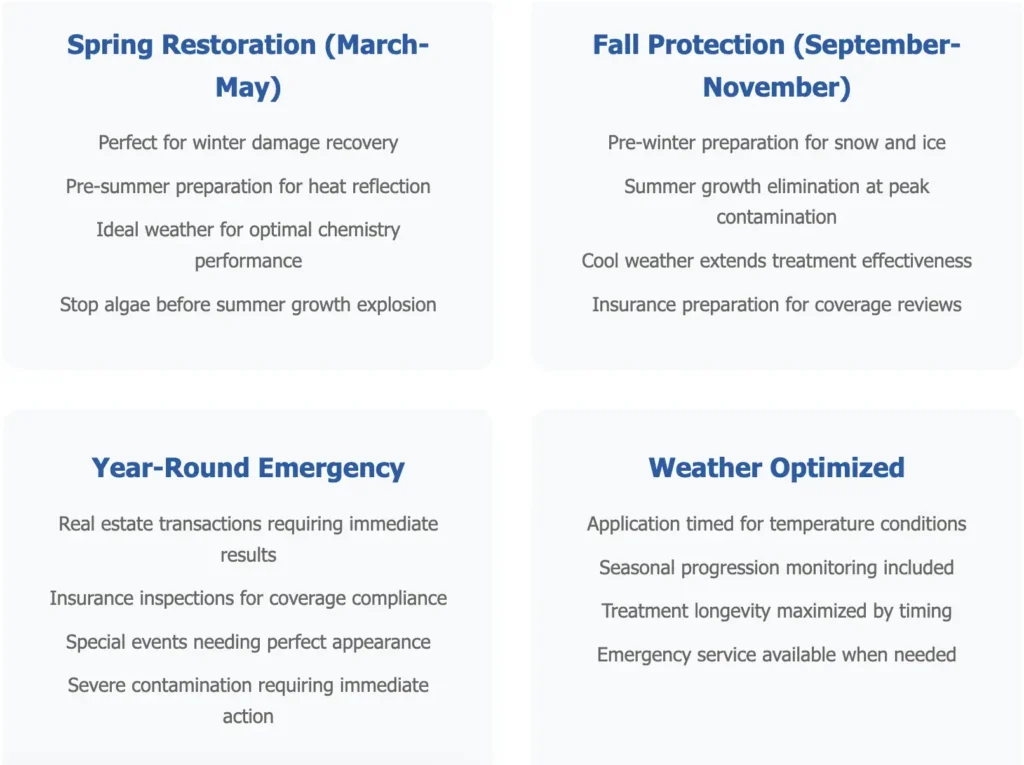Screen dimensions: 1024x765
Task: Select 'Ideal weather for optimal chemistry performance' text
Action: tap(248, 245)
